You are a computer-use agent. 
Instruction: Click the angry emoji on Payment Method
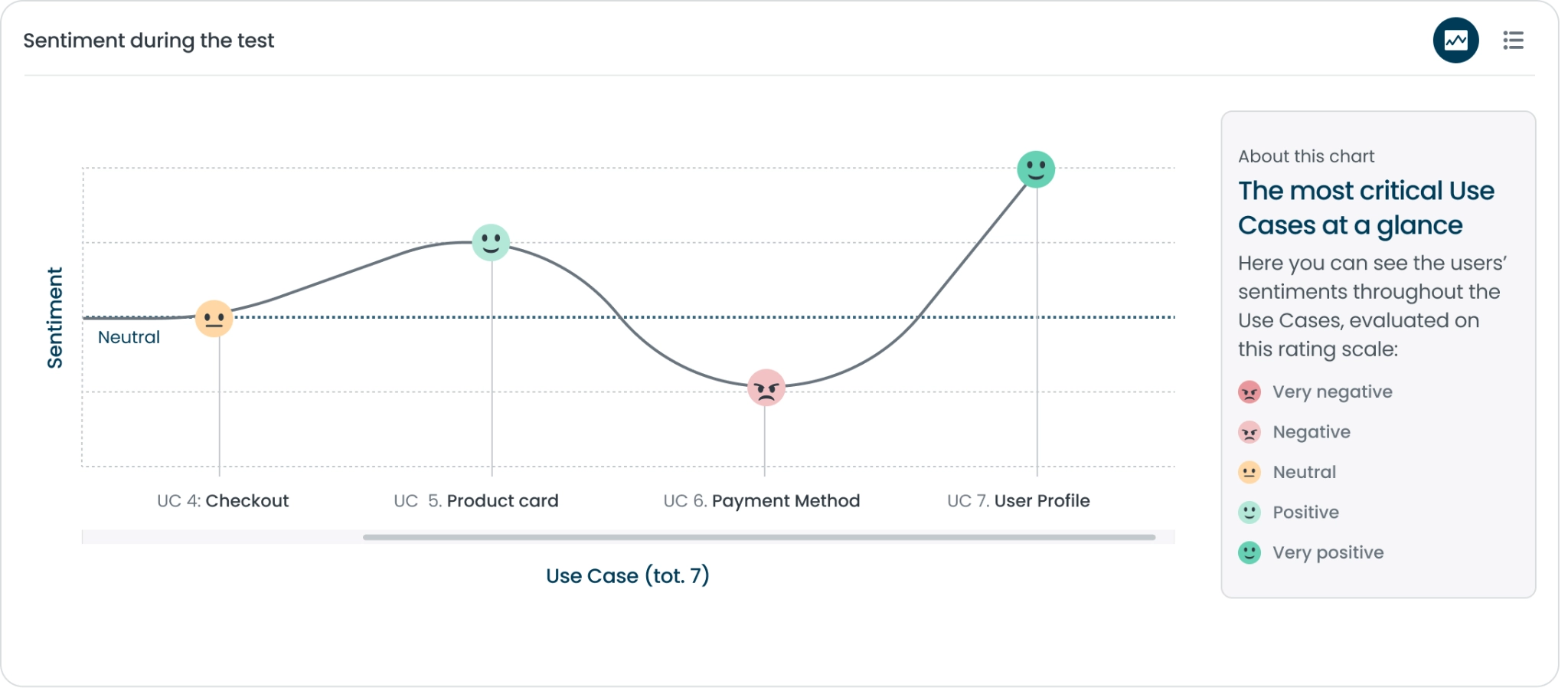tap(765, 388)
